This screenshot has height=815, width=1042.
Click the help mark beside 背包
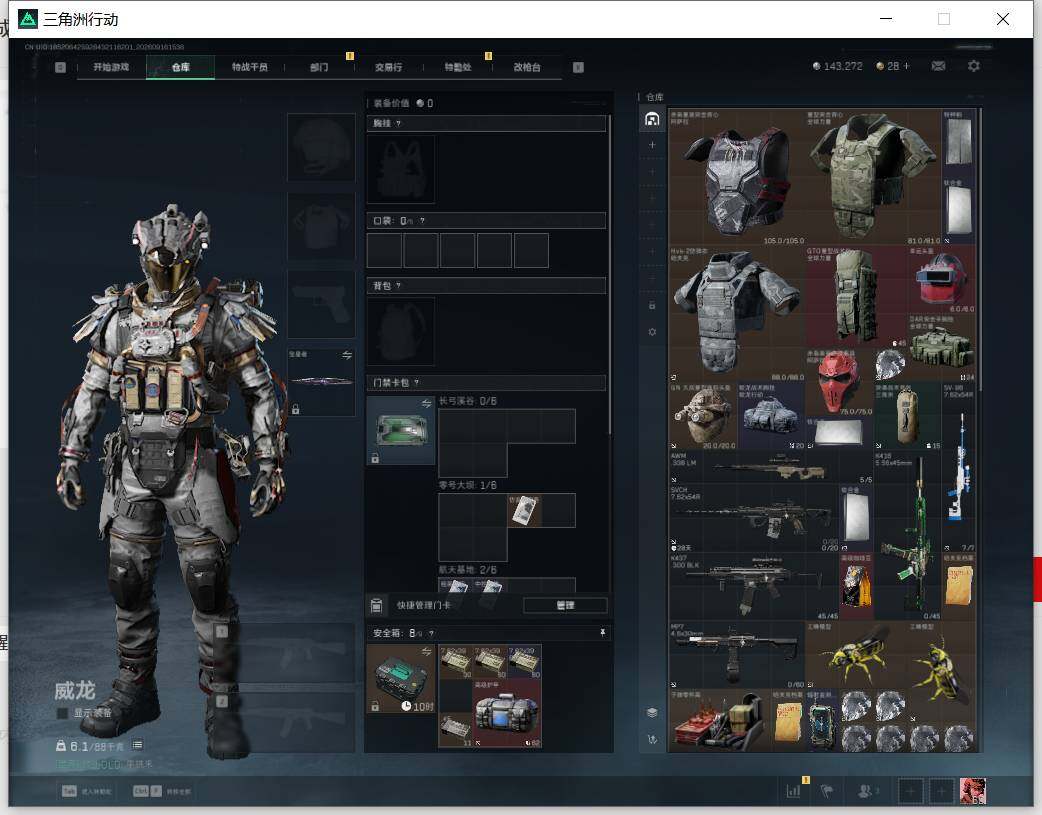click(398, 286)
